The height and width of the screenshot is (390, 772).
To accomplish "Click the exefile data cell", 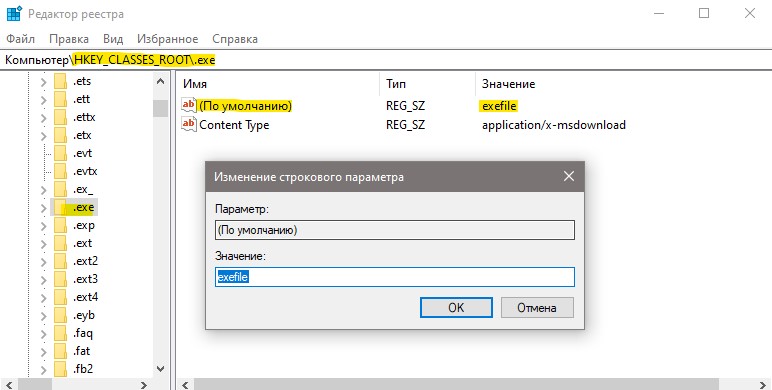I will 499,106.
